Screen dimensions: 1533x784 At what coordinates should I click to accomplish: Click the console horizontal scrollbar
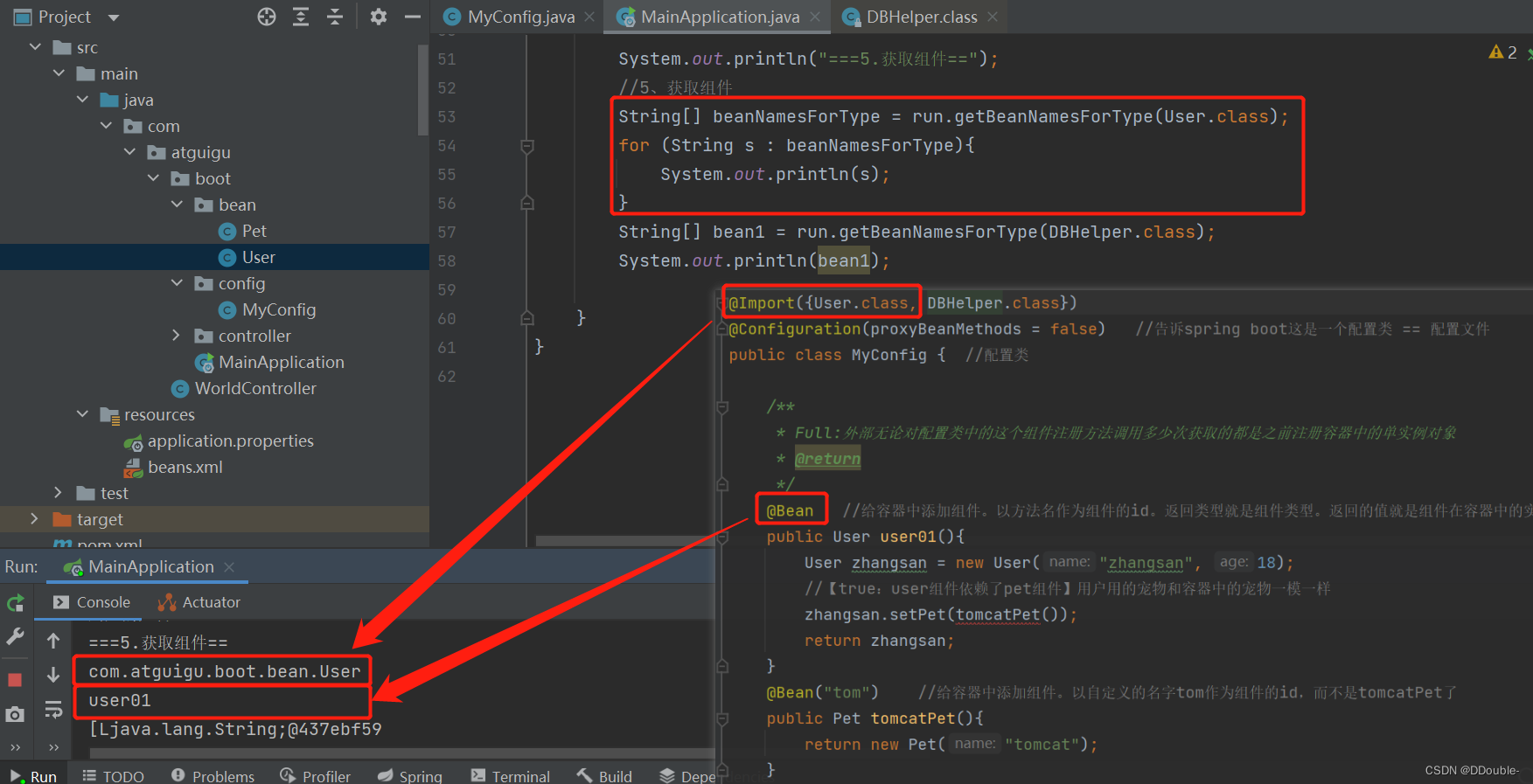click(402, 753)
